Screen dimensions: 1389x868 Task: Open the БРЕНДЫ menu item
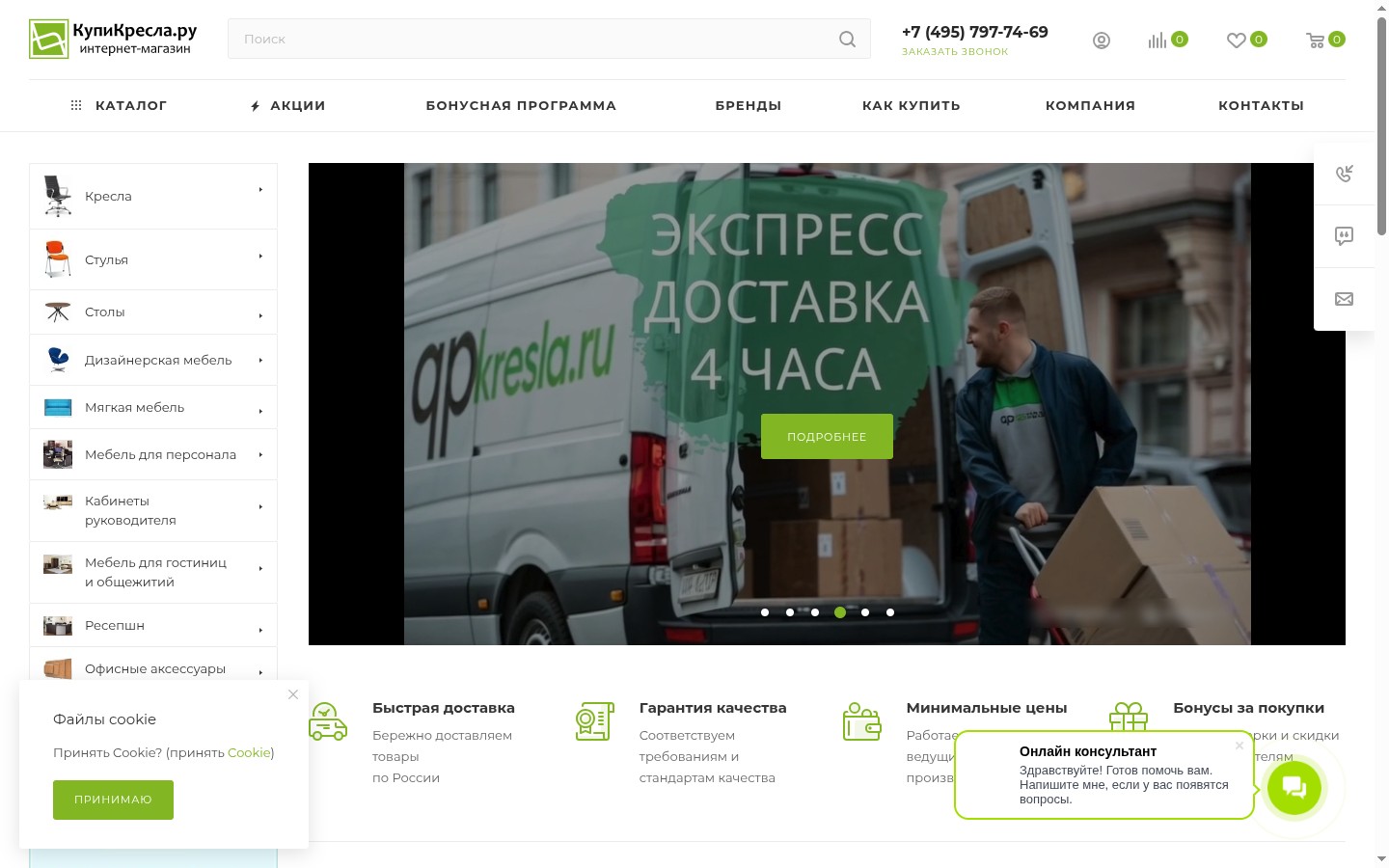[749, 106]
